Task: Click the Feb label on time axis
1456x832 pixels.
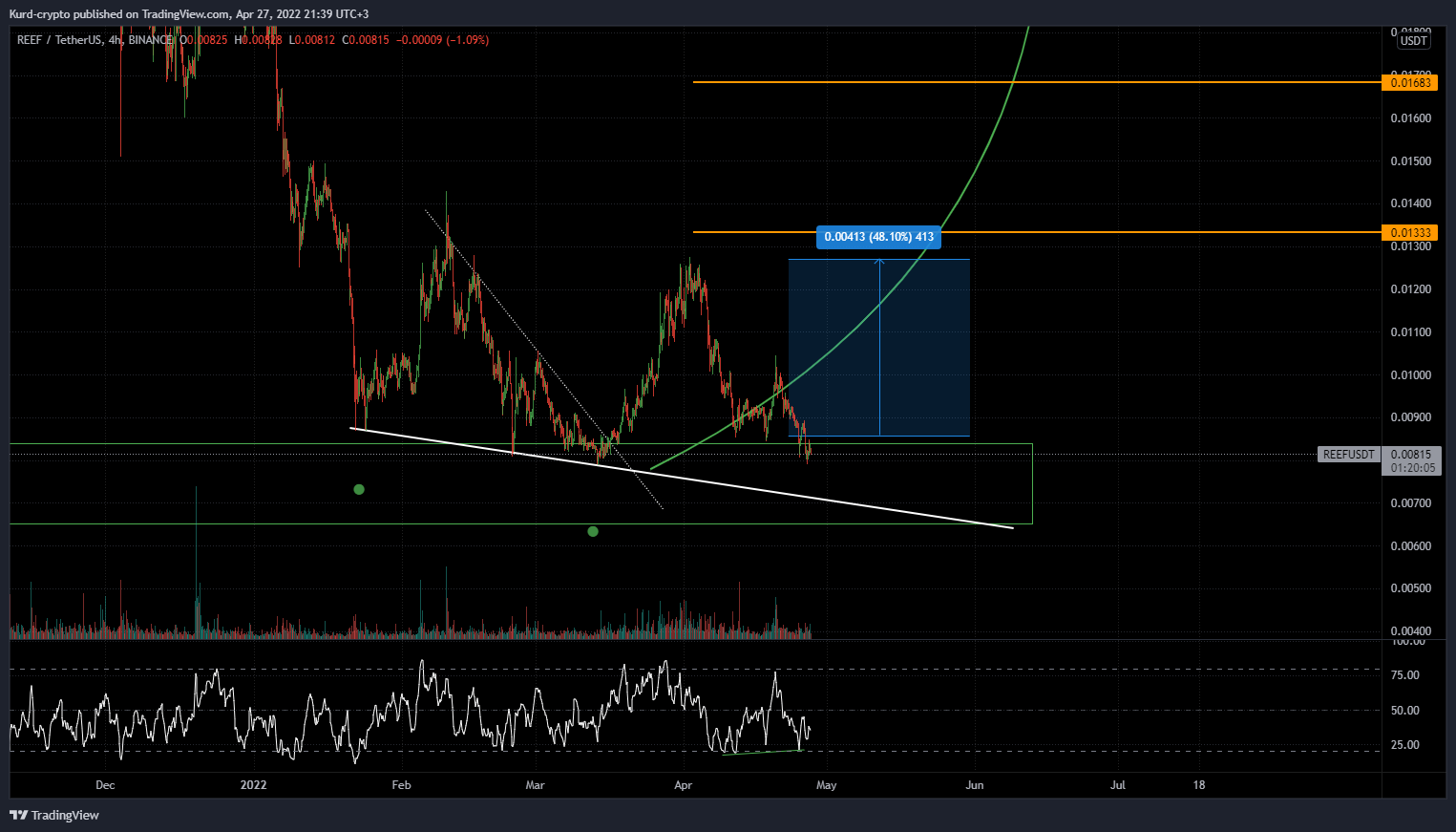Action: pyautogui.click(x=401, y=785)
